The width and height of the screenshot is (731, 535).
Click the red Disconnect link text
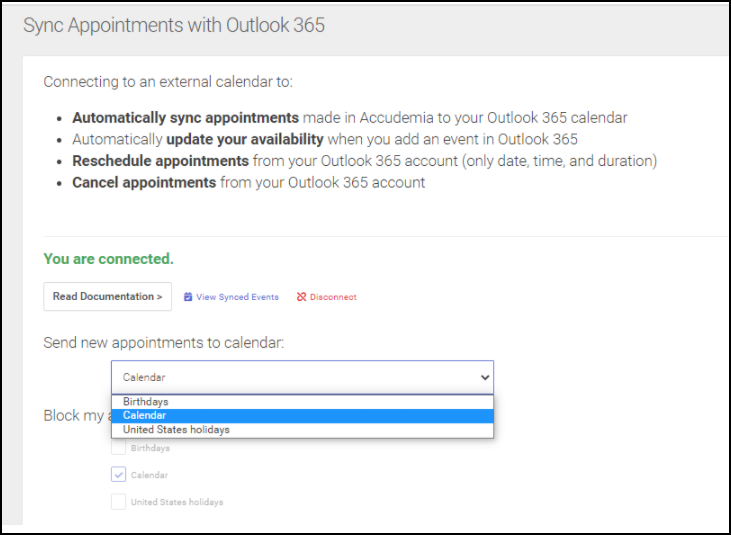pos(333,297)
